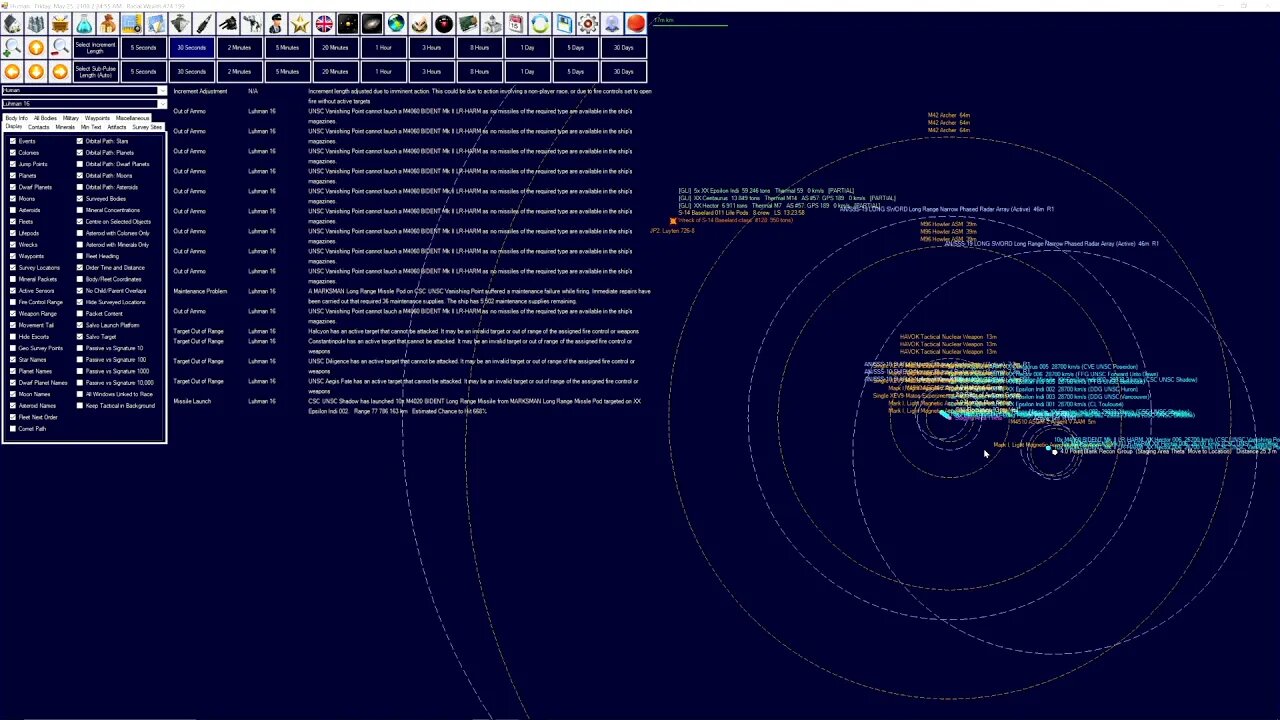This screenshot has height=720, width=1280.
Task: Toggle the Salvo Target checkbox
Action: pyautogui.click(x=80, y=336)
